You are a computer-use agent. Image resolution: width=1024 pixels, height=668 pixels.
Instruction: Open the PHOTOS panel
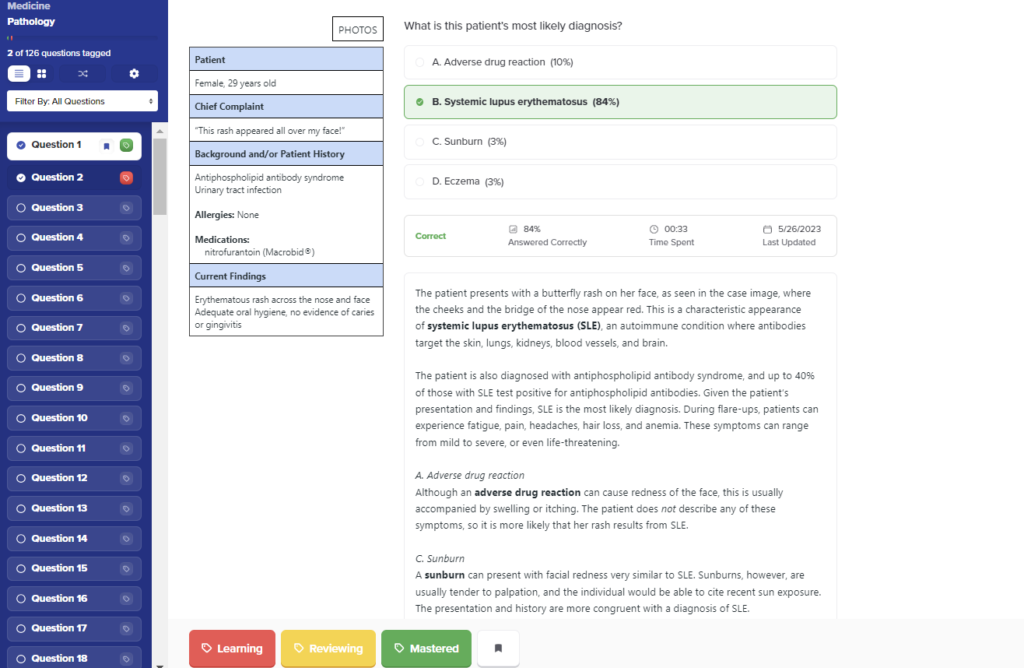[x=357, y=29]
